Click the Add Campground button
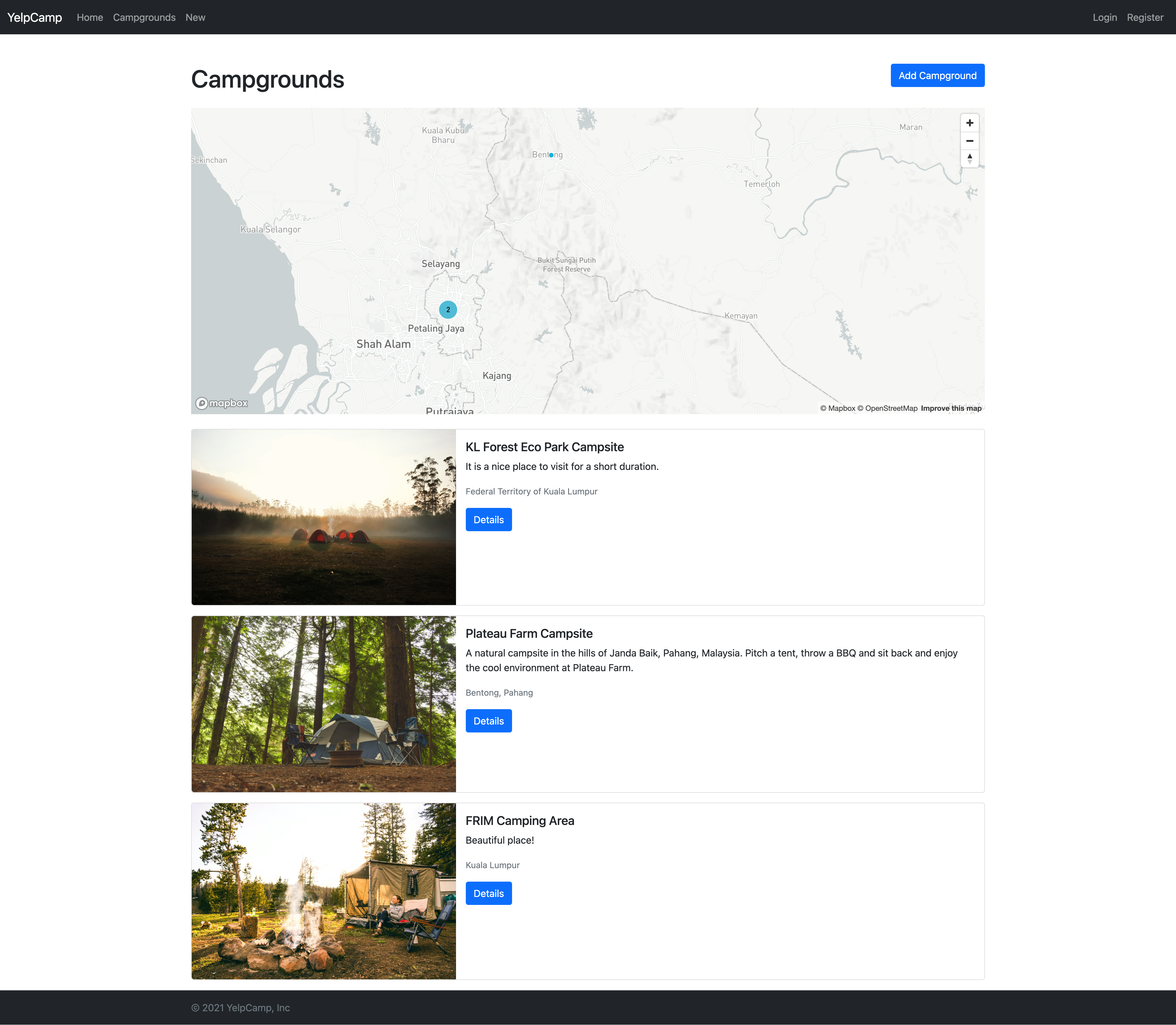The width and height of the screenshot is (1176, 1025). click(x=937, y=75)
